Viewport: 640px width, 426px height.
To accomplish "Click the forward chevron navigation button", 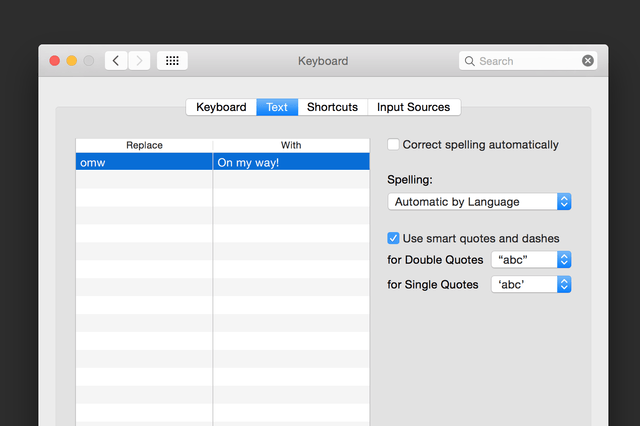I will click(139, 61).
